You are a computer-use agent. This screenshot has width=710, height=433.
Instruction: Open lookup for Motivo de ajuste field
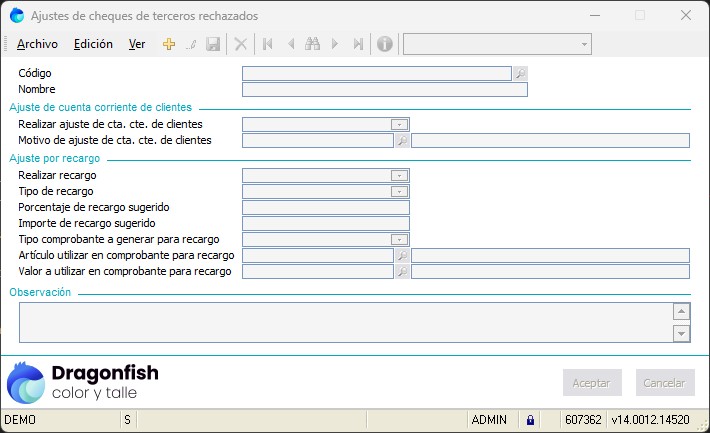pos(401,141)
